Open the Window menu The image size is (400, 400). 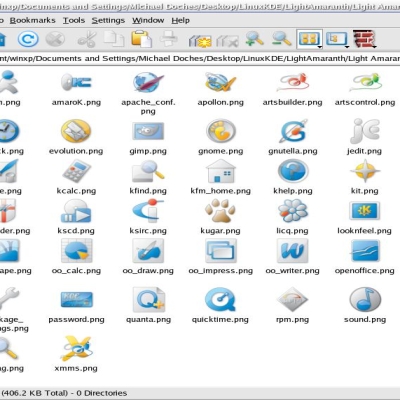pos(148,20)
